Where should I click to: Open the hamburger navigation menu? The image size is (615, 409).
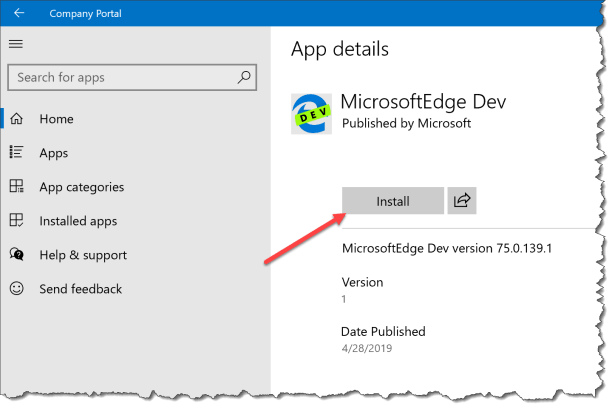point(16,44)
